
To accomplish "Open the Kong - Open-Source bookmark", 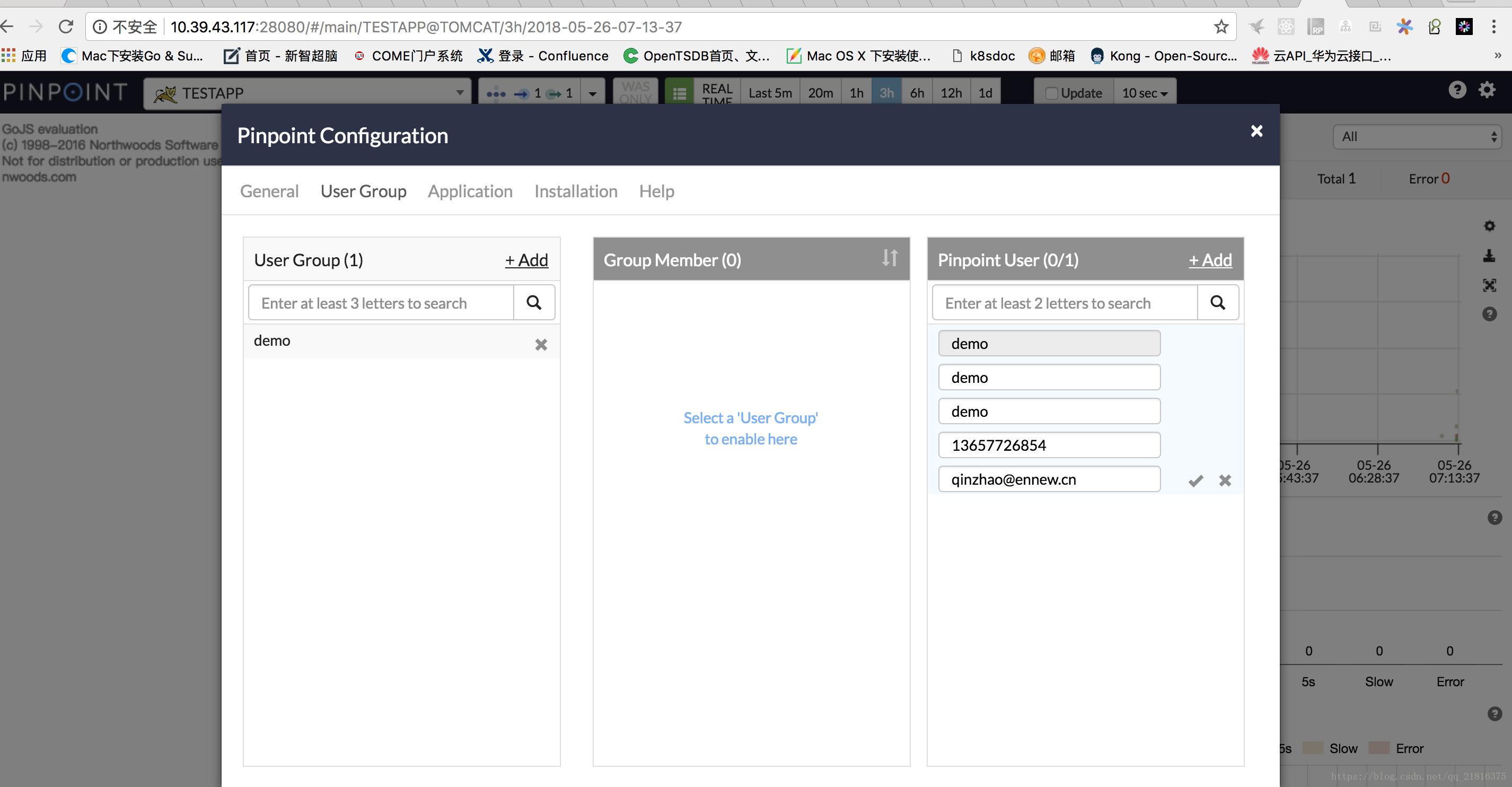I will tap(1163, 56).
